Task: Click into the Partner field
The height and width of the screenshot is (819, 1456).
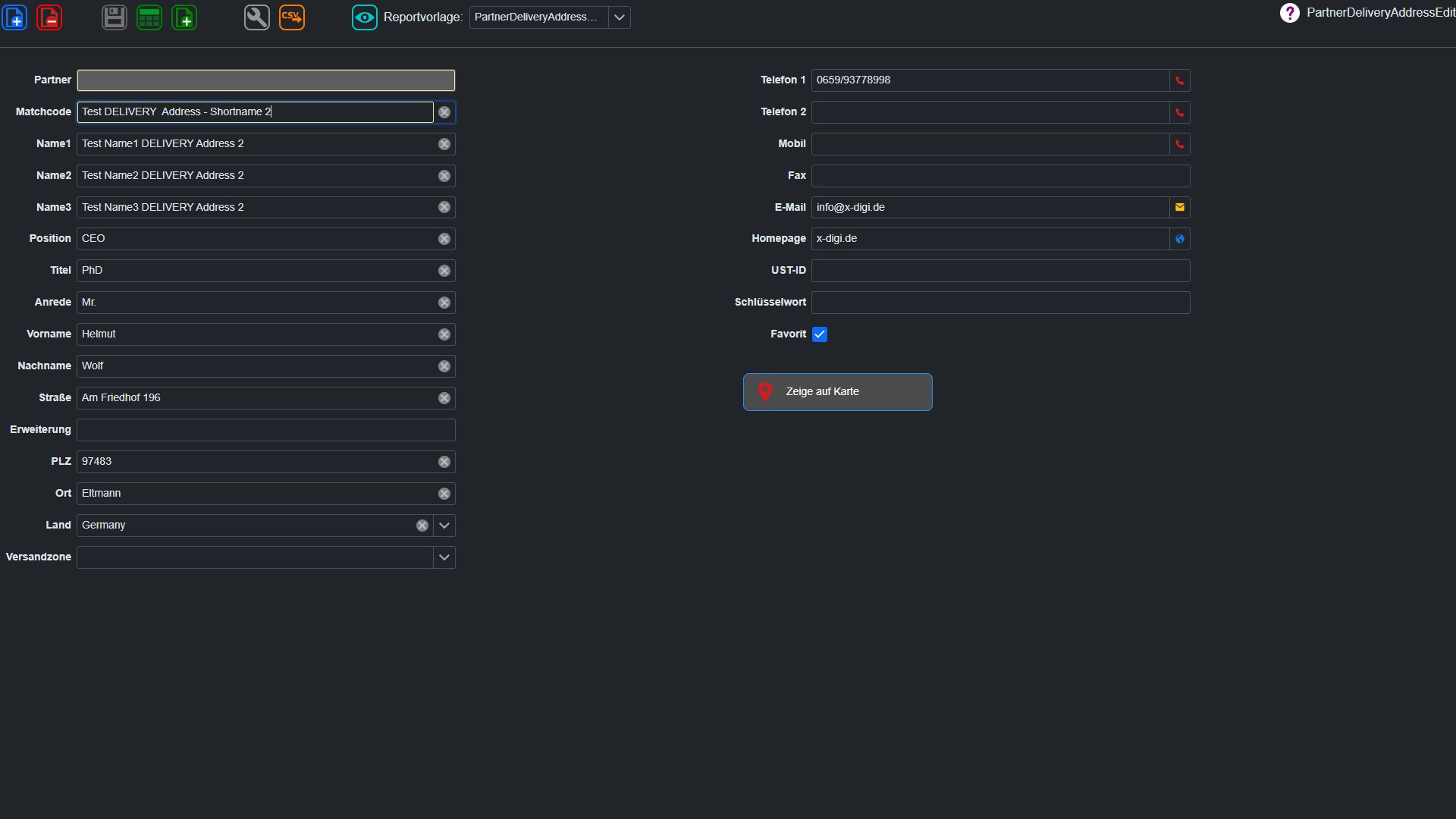Action: (x=266, y=80)
